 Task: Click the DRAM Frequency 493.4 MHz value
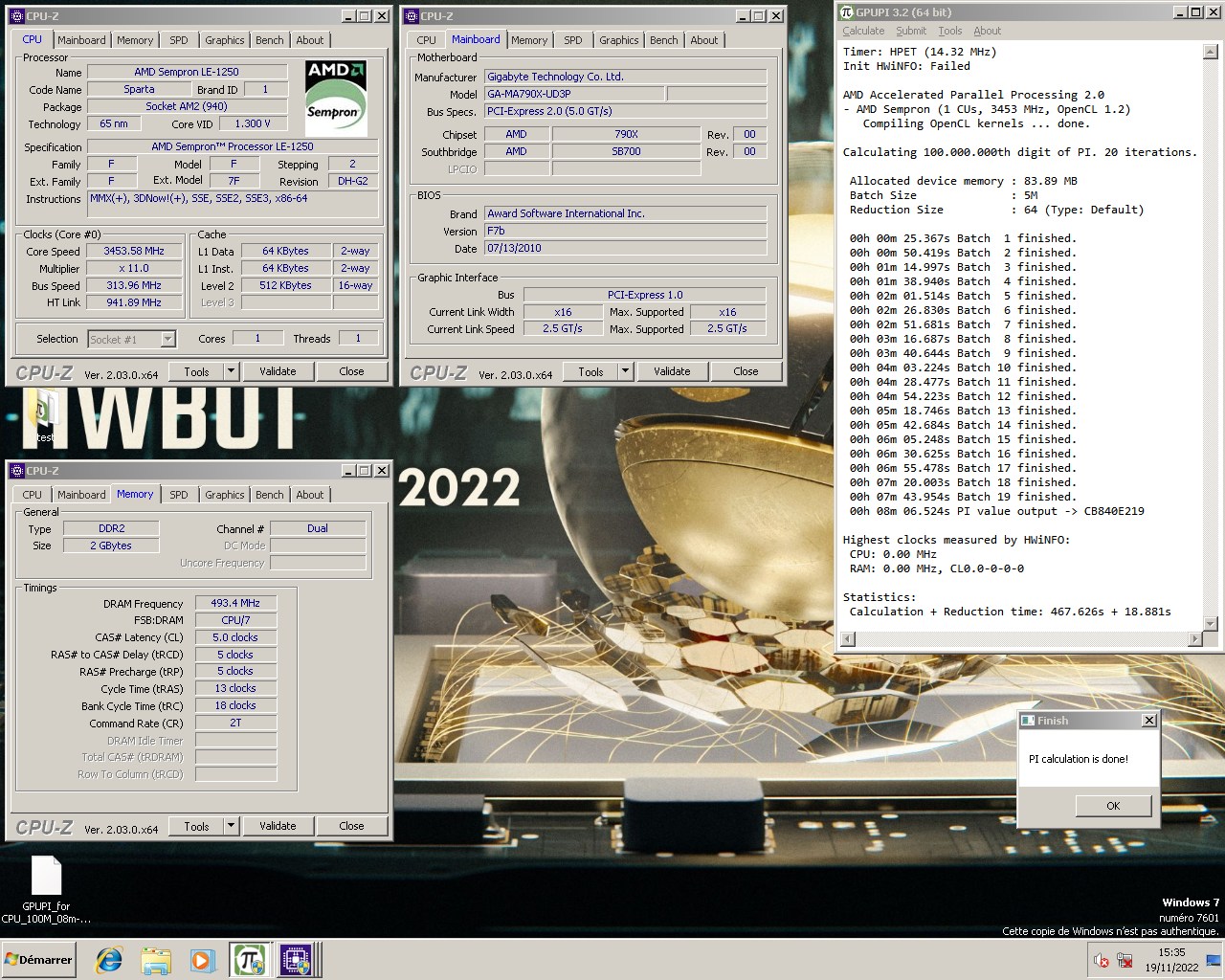tap(235, 603)
